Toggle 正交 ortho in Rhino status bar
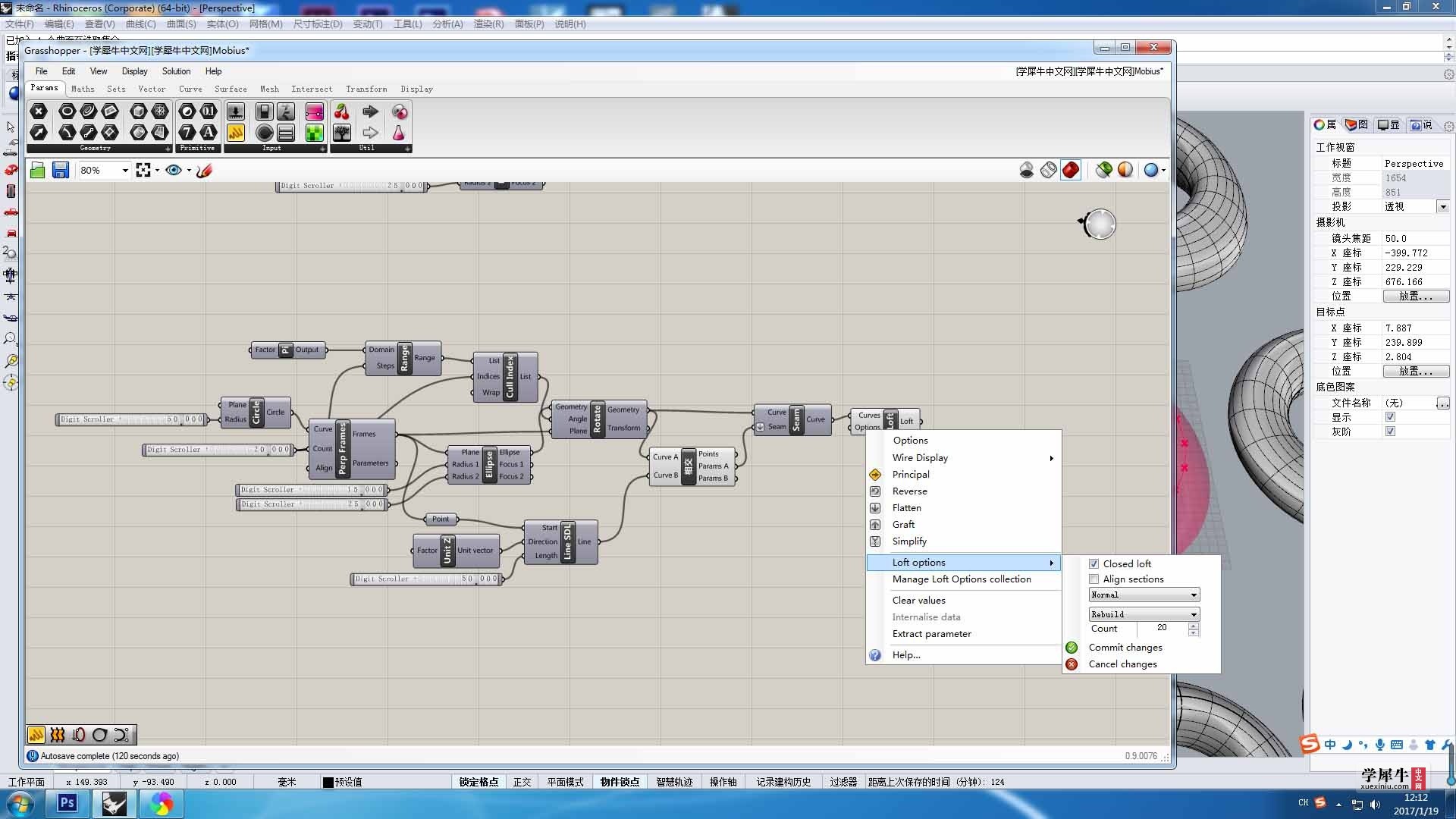This screenshot has height=819, width=1456. coord(522,782)
